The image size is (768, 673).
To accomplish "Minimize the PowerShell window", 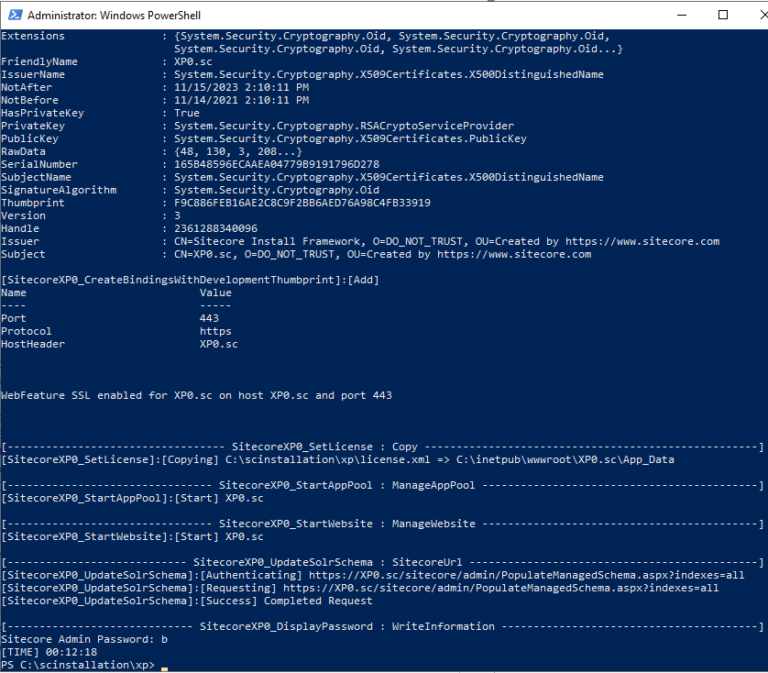I will pos(678,15).
